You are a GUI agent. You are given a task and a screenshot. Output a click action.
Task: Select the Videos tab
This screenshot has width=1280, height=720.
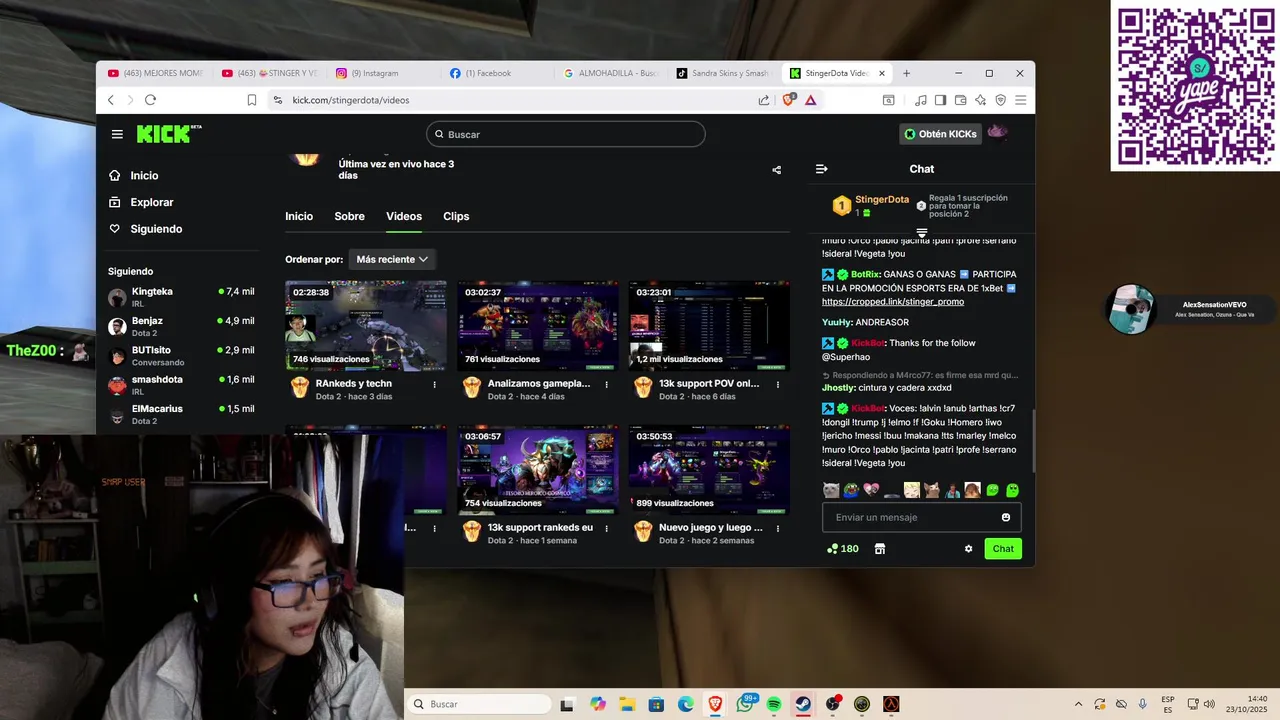tap(404, 216)
